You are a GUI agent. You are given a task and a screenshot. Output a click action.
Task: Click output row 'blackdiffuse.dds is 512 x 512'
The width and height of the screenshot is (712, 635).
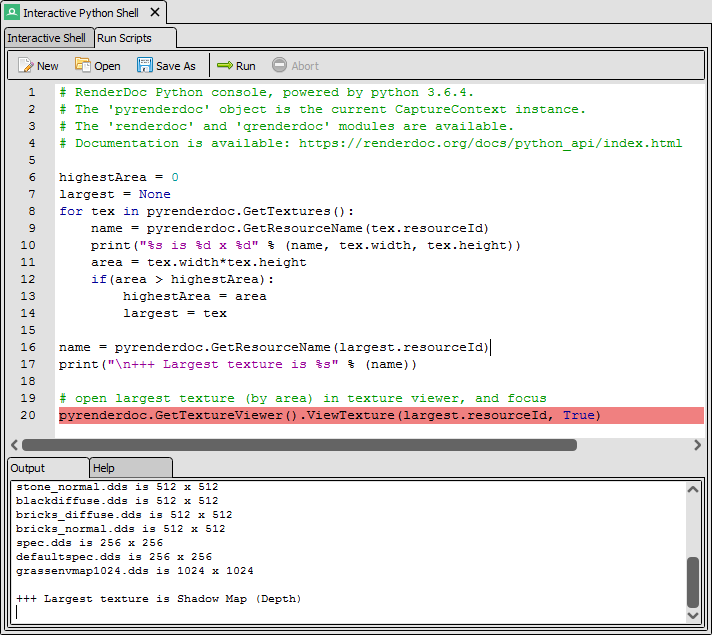point(117,501)
